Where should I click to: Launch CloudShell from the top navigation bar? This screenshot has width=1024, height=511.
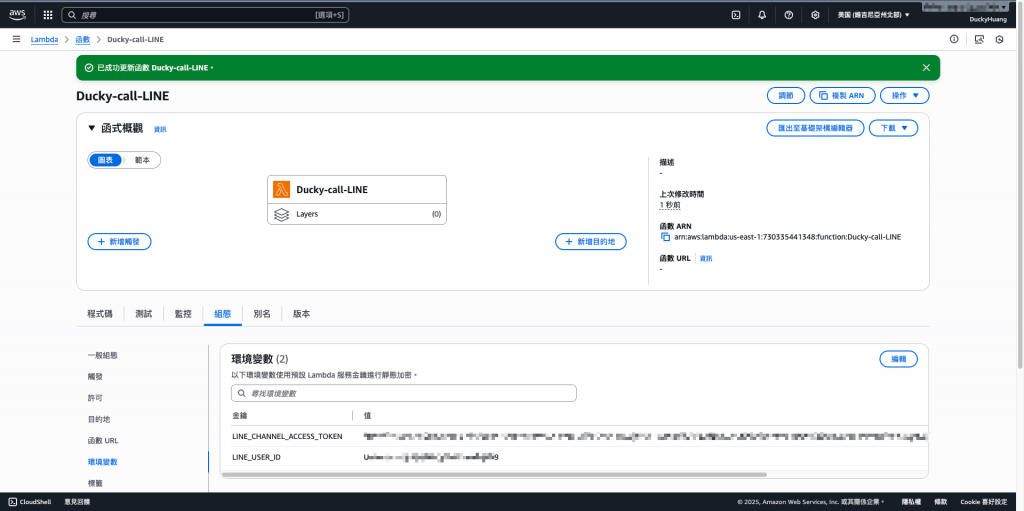(x=736, y=14)
